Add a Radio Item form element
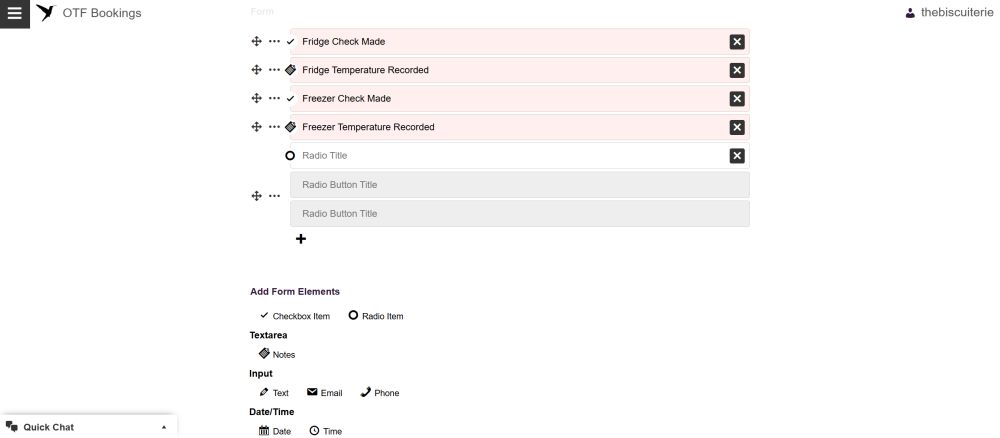The image size is (1000, 438). 376,316
